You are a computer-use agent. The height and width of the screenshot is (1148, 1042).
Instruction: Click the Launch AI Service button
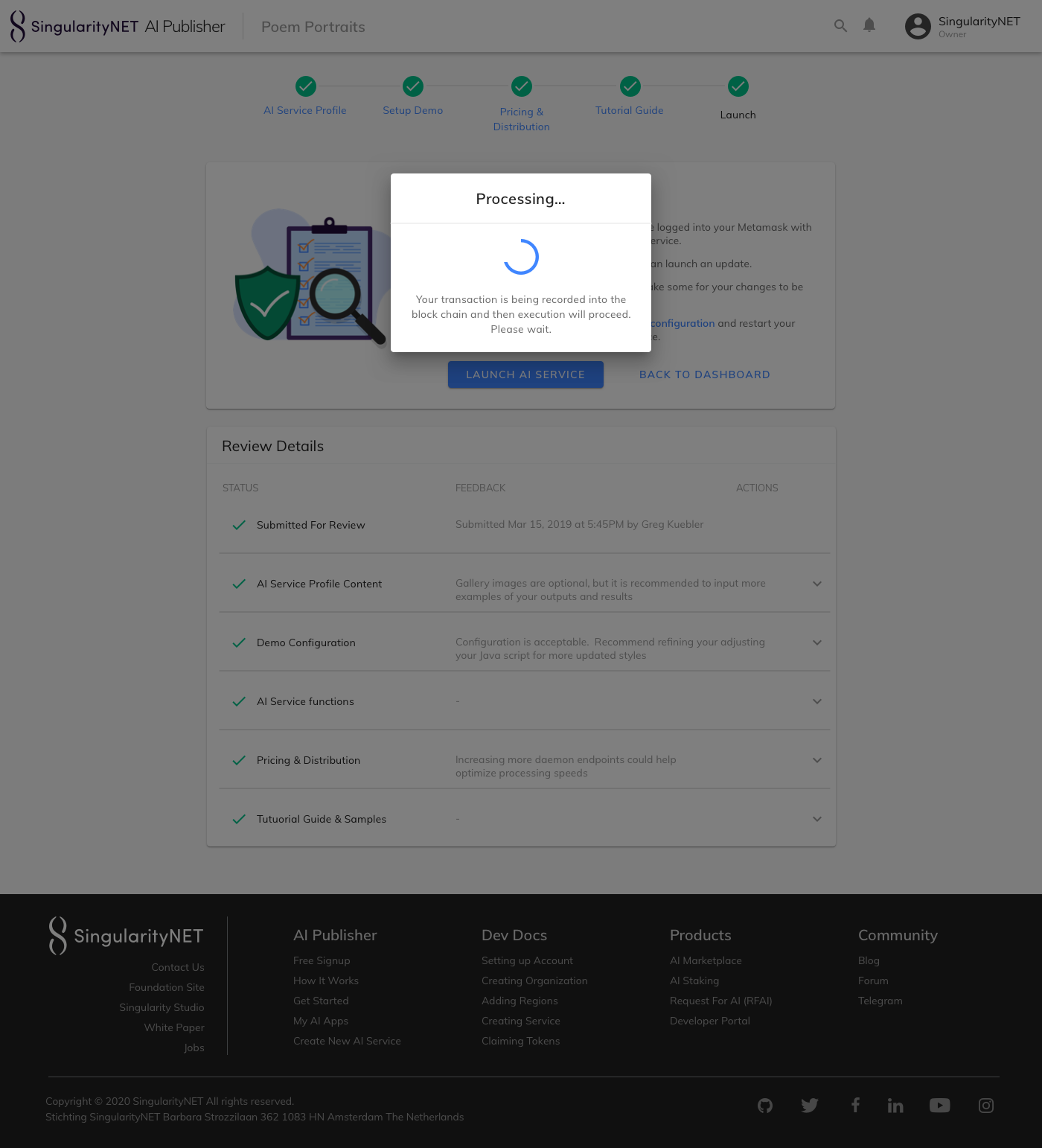[x=525, y=374]
